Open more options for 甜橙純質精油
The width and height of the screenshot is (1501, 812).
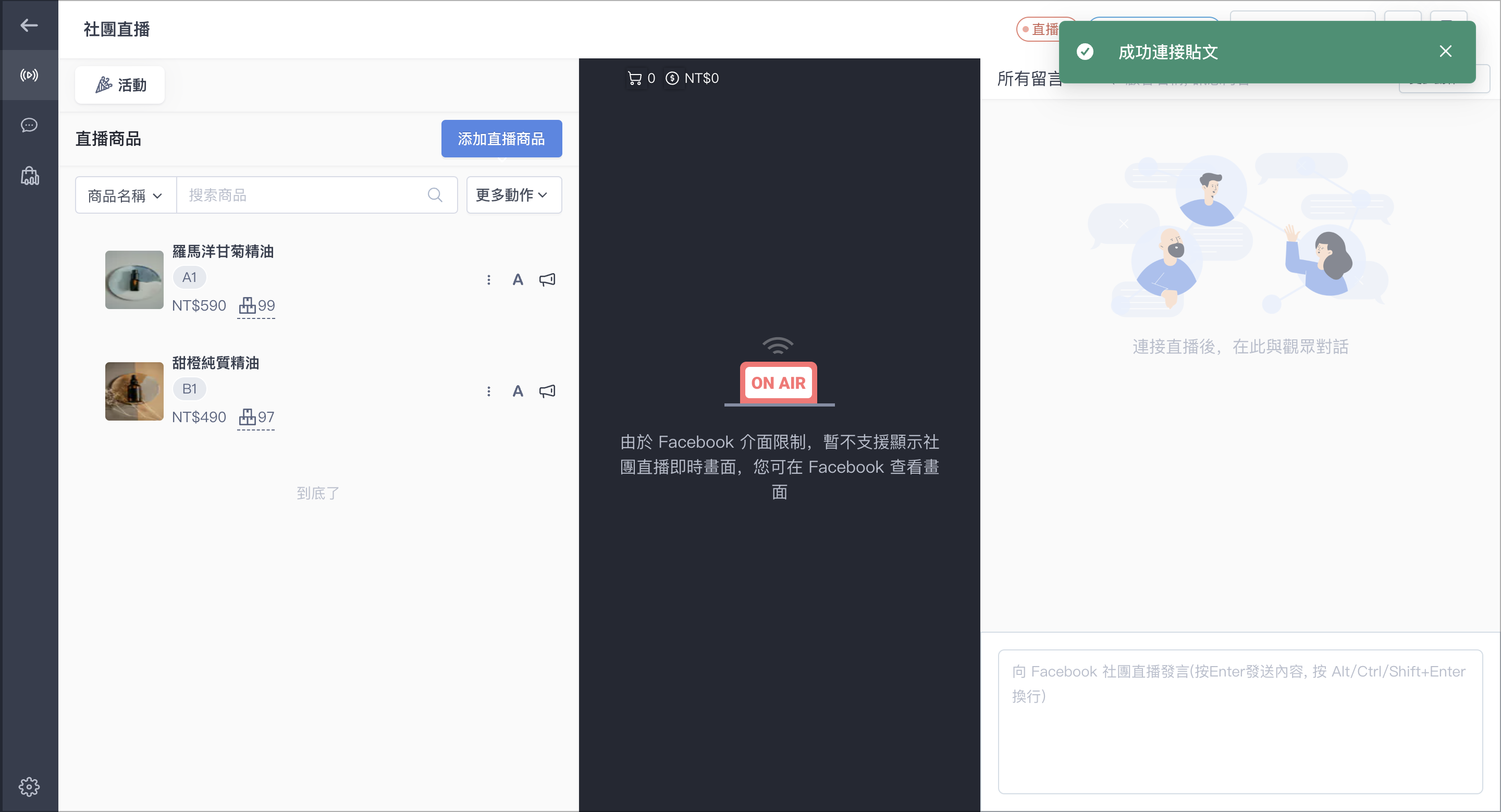488,391
